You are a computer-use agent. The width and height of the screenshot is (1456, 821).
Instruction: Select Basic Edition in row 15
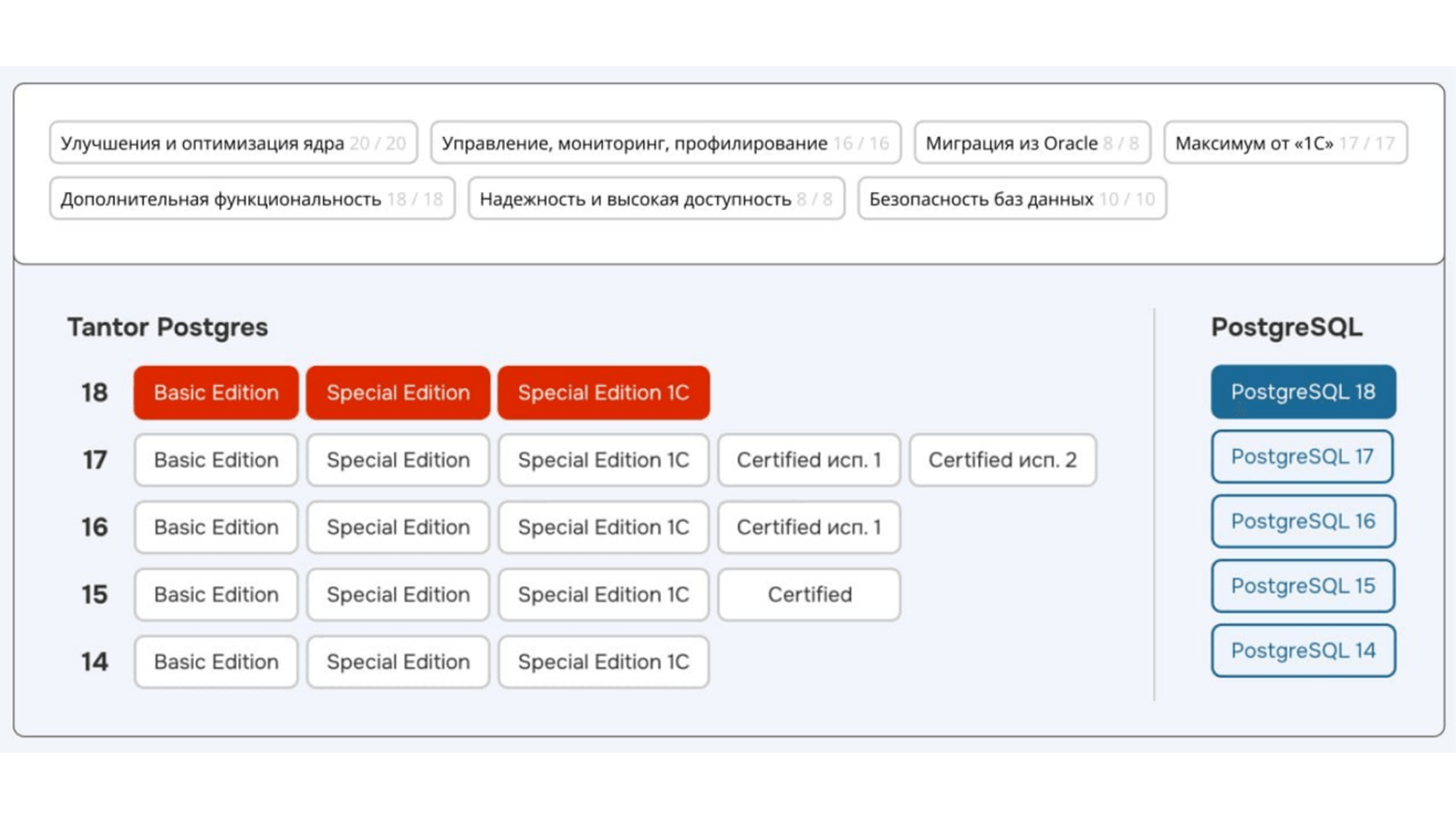[216, 594]
